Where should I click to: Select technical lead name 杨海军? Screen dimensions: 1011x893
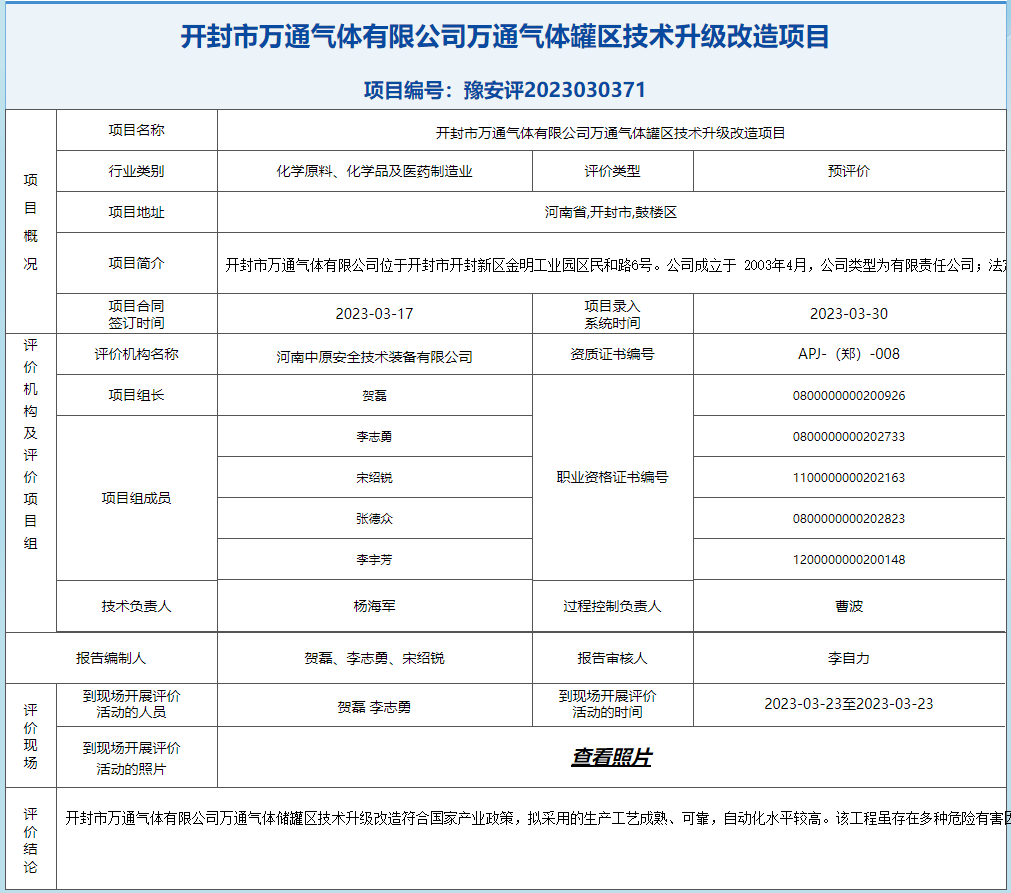375,606
